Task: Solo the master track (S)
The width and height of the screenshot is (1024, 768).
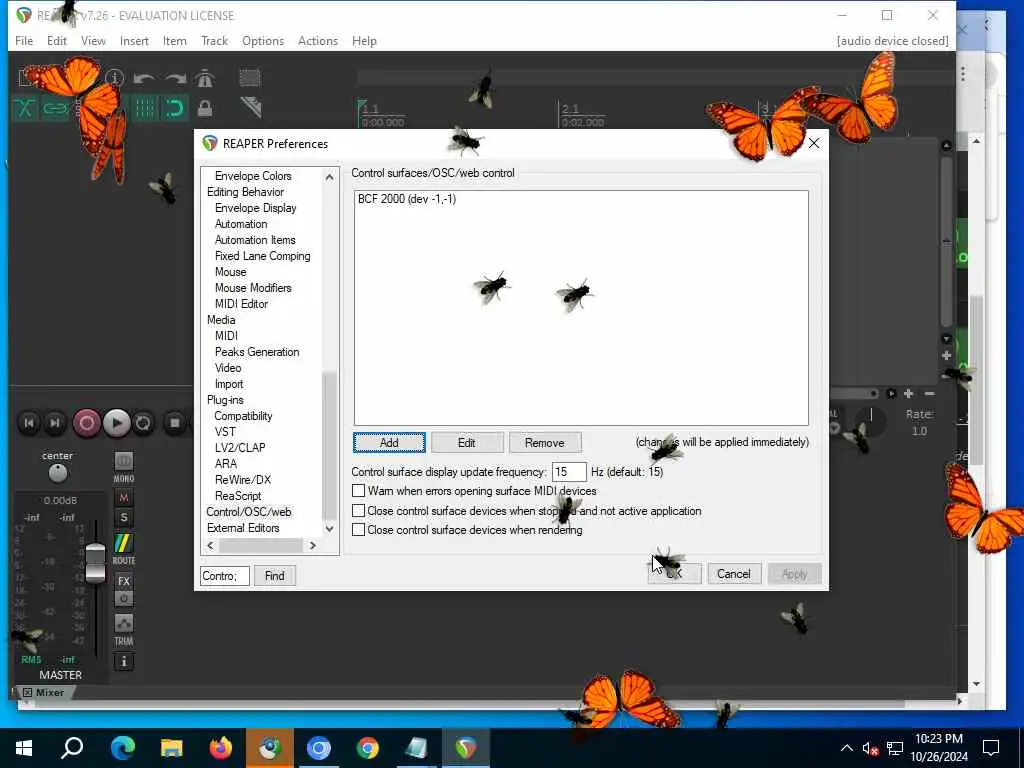Action: [123, 518]
